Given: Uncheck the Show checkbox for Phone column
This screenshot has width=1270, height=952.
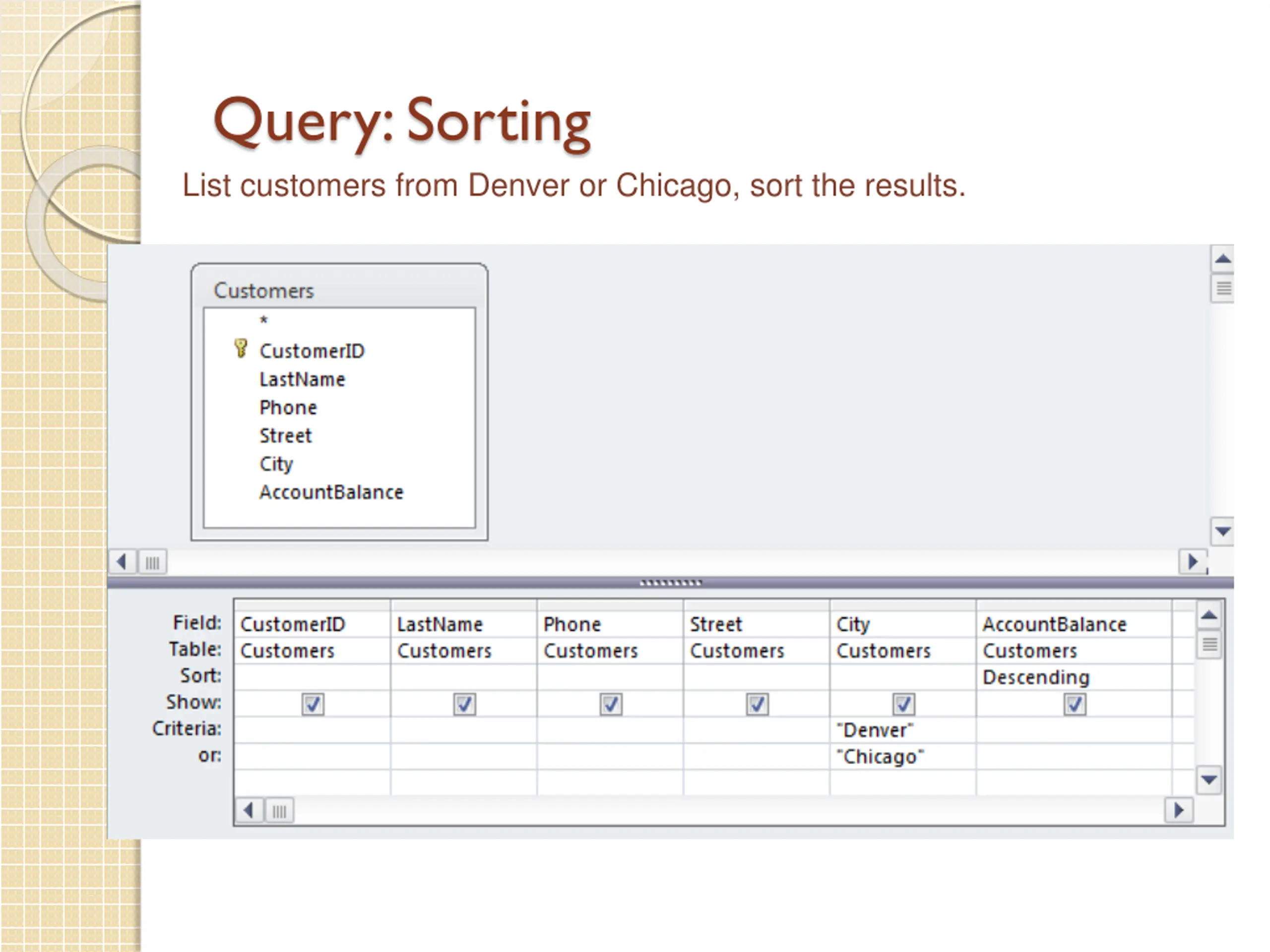Looking at the screenshot, I should 611,704.
